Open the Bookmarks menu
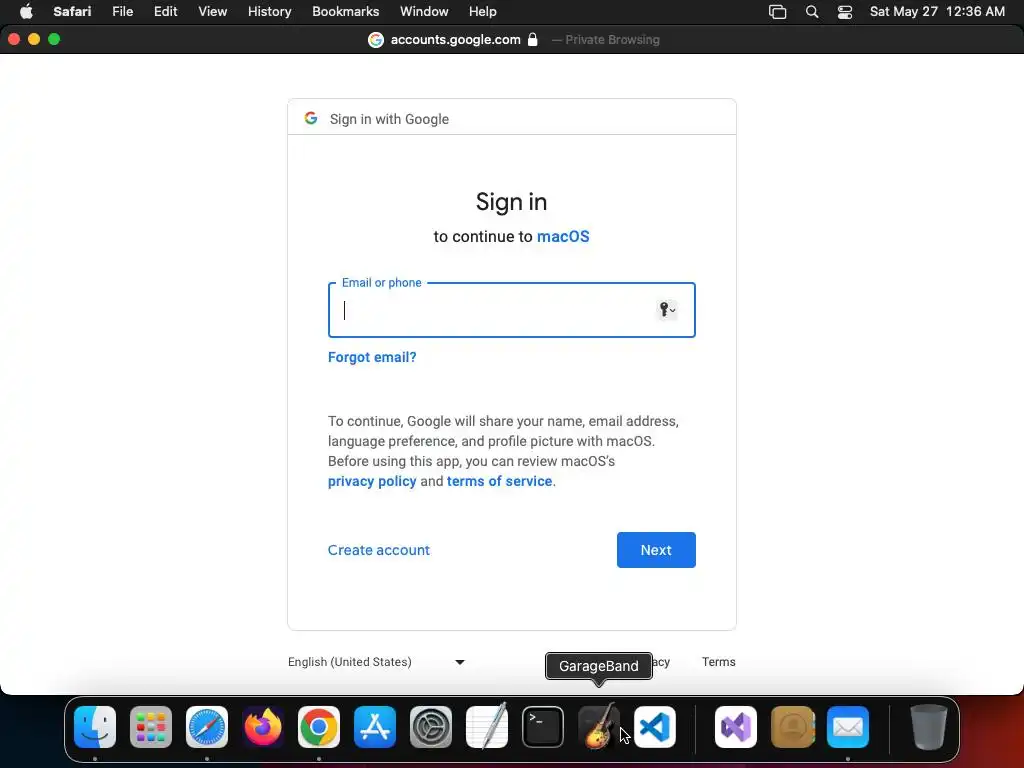 tap(345, 12)
